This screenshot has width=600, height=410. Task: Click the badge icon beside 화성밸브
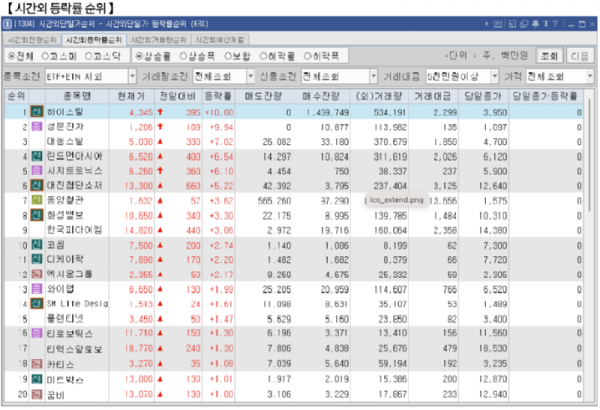[37, 215]
